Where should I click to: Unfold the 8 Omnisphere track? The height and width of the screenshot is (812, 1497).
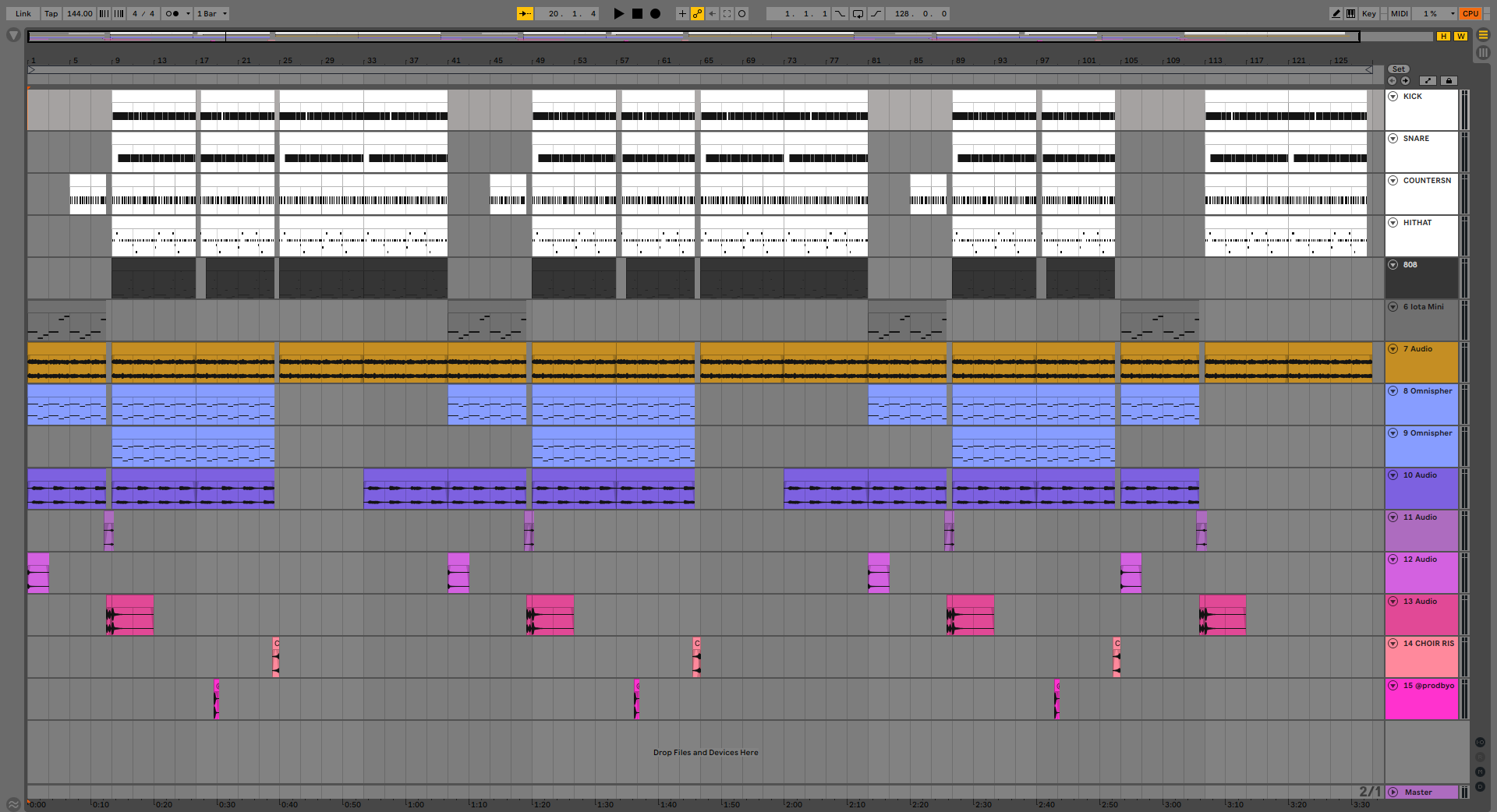coord(1393,391)
